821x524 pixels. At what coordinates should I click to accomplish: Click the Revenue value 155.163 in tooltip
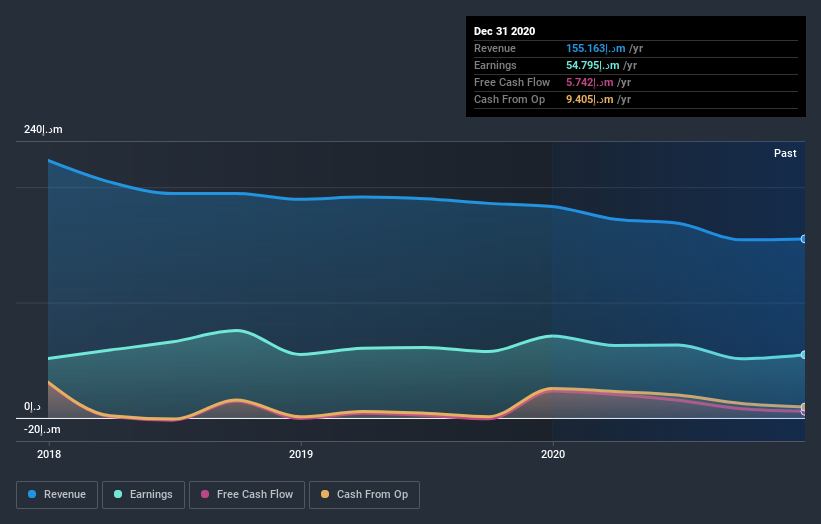(596, 49)
